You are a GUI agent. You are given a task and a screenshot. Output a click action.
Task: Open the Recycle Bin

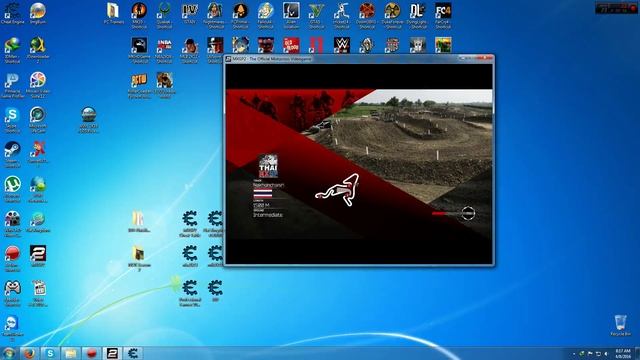[x=620, y=325]
